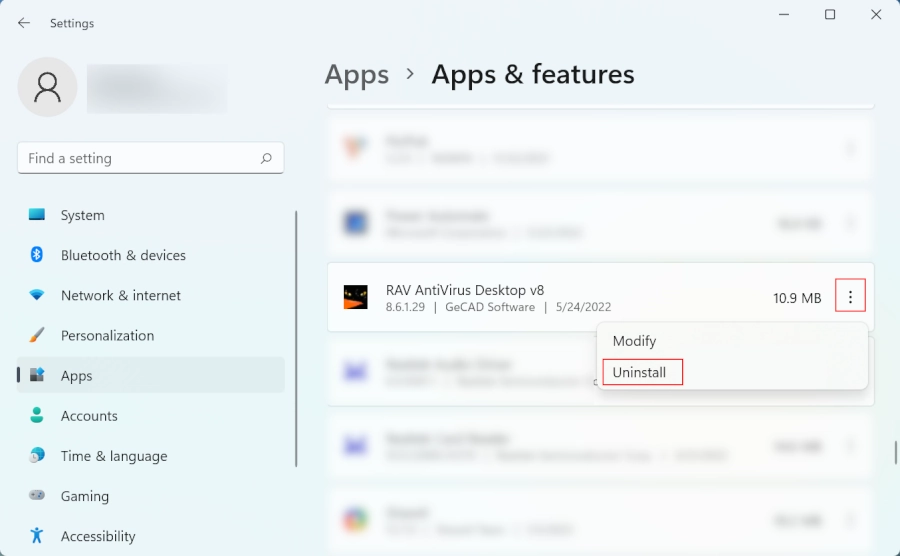The image size is (900, 556).
Task: Click the Accessibility figure icon
Action: pos(37,536)
